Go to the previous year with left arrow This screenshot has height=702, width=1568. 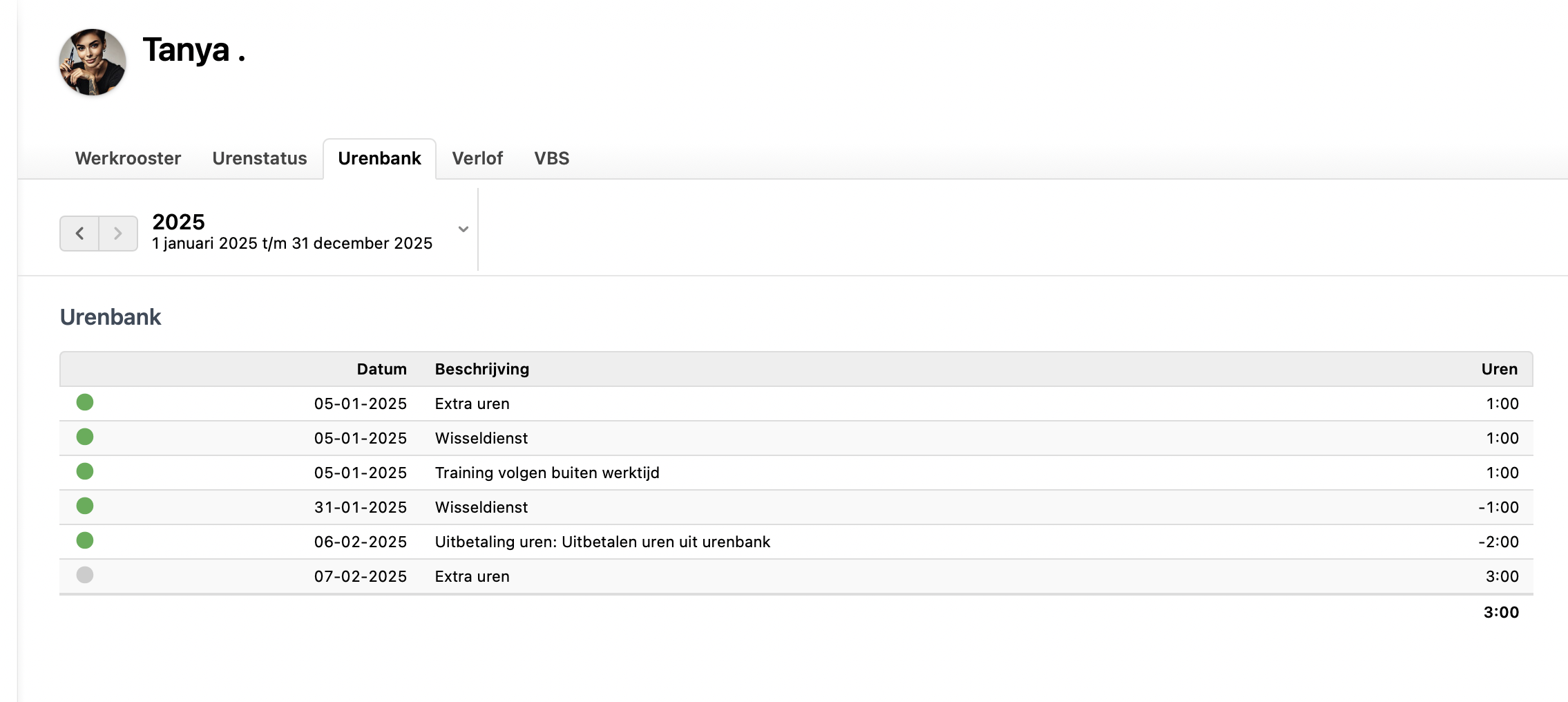click(79, 234)
